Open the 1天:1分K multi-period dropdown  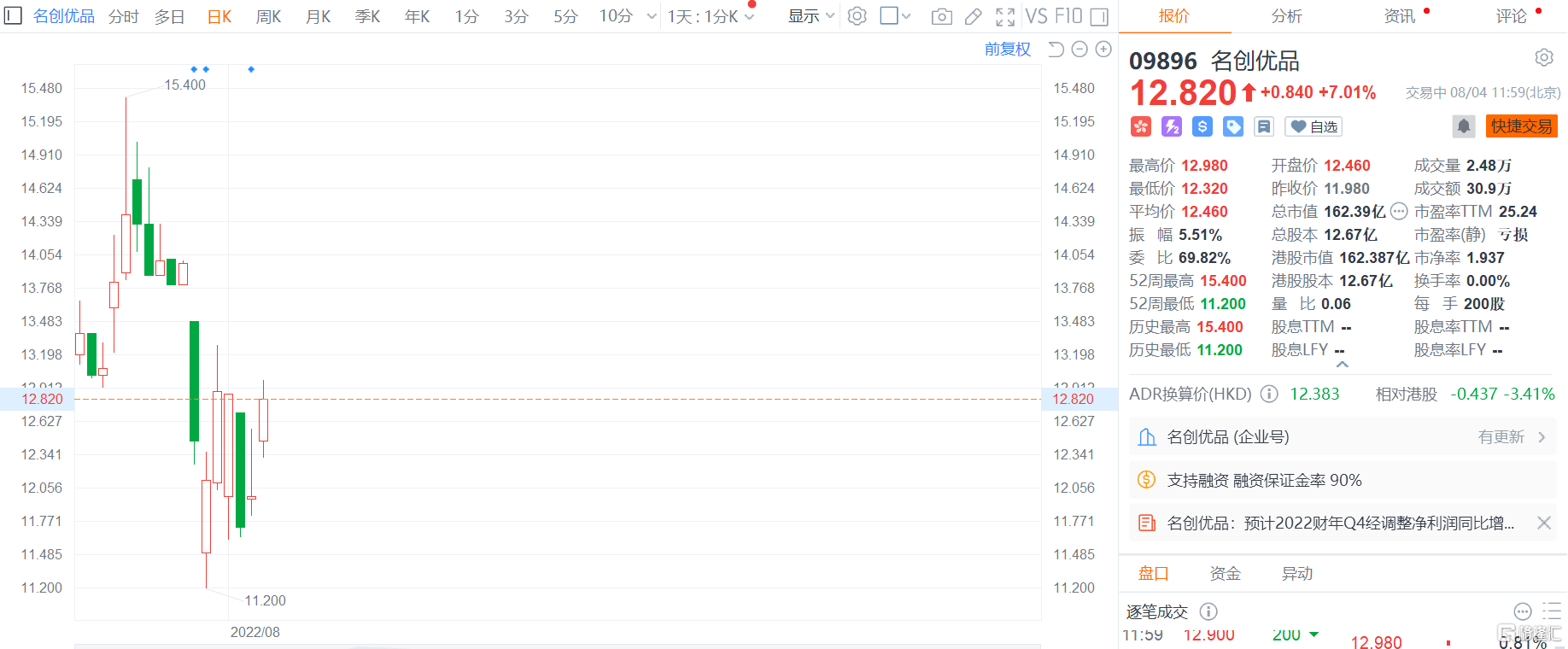pyautogui.click(x=711, y=16)
